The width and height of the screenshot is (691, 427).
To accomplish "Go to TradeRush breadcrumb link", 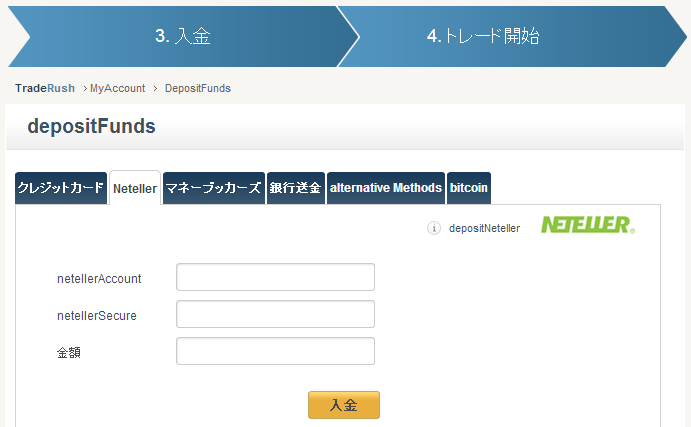I will (45, 88).
